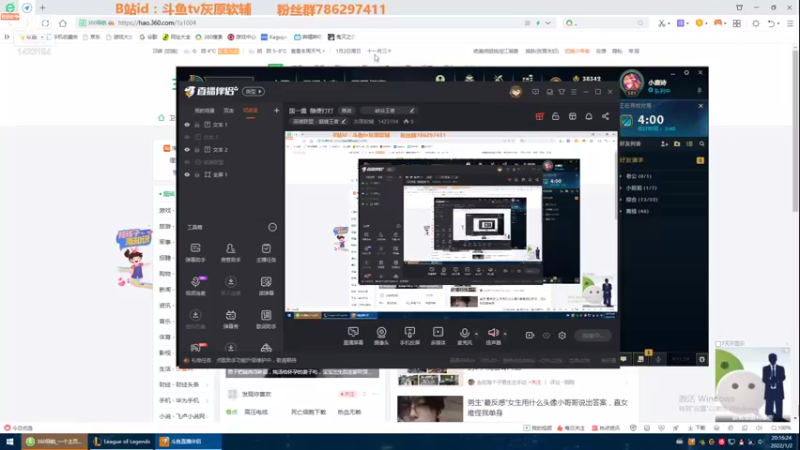
Task: Close the League matchmaking queue timer panel
Action: coord(701,106)
